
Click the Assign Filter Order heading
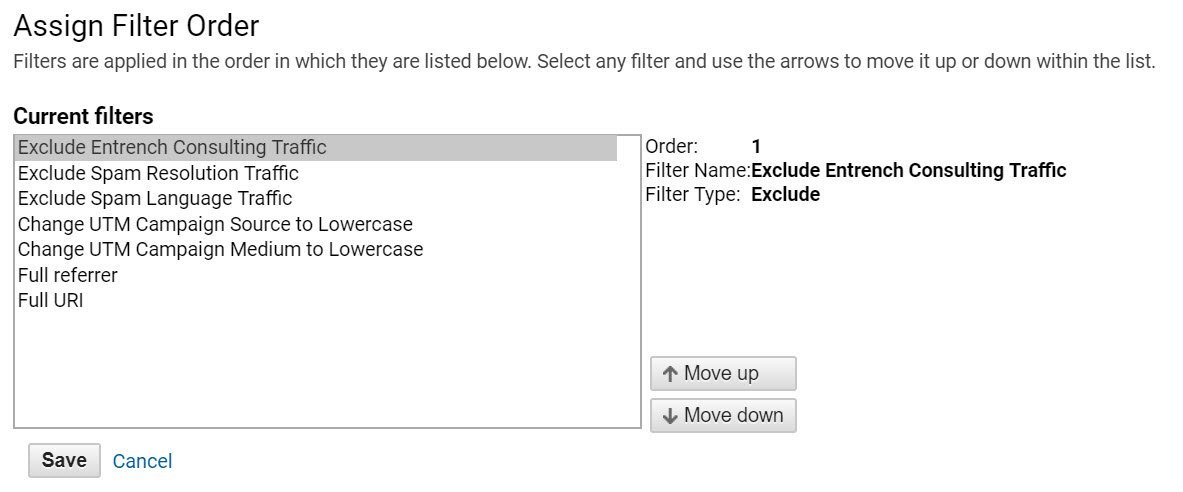136,25
